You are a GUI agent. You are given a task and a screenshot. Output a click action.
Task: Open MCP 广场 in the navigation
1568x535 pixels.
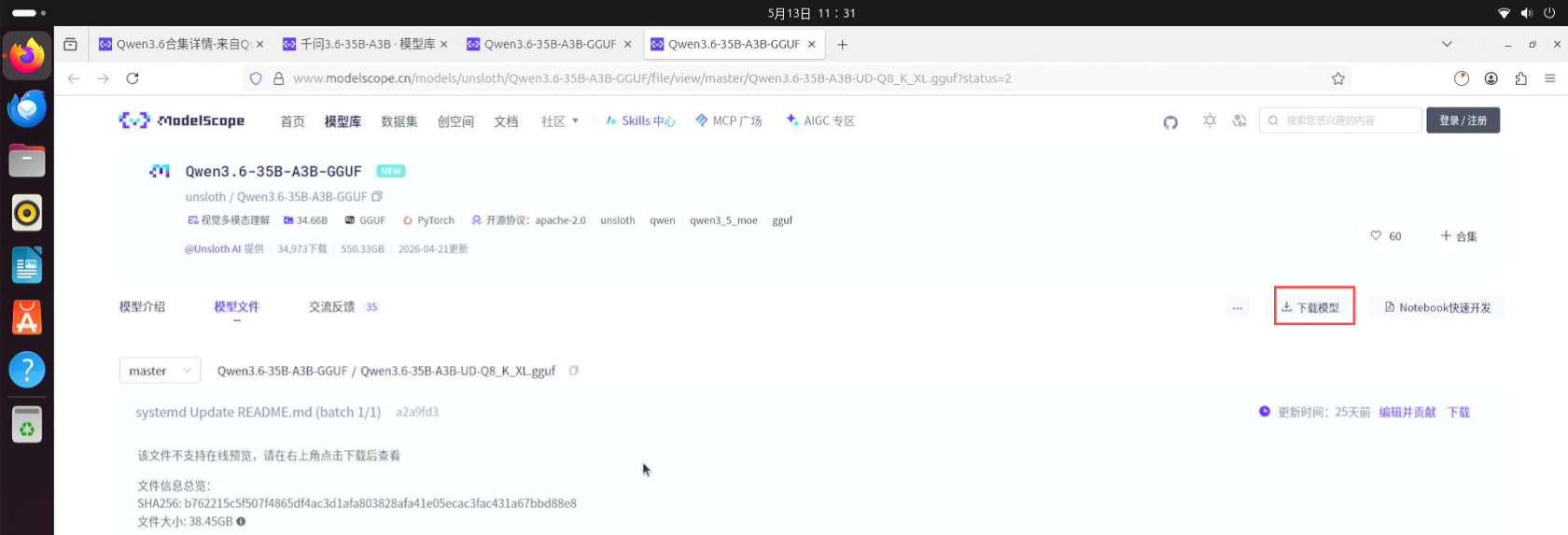coord(728,121)
